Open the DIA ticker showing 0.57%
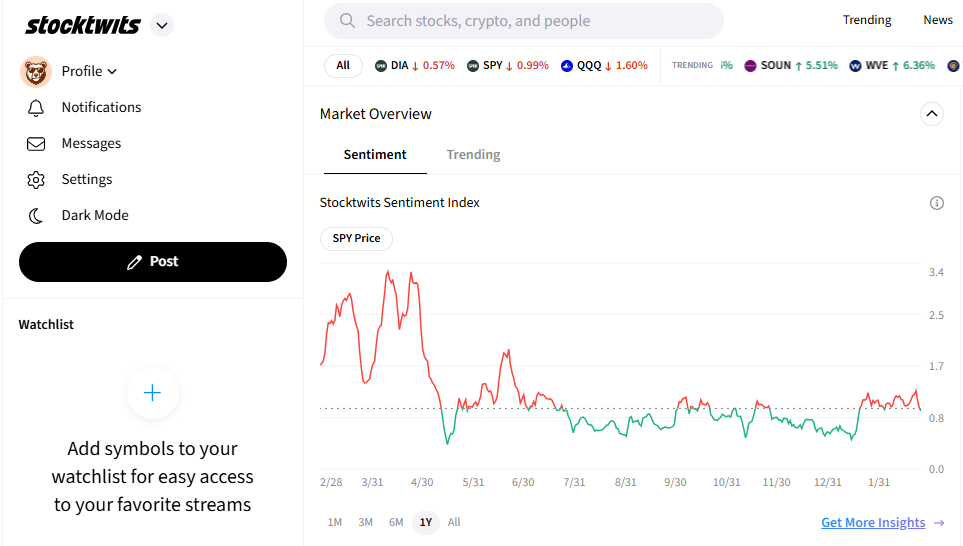The height and width of the screenshot is (546, 963). click(x=415, y=66)
